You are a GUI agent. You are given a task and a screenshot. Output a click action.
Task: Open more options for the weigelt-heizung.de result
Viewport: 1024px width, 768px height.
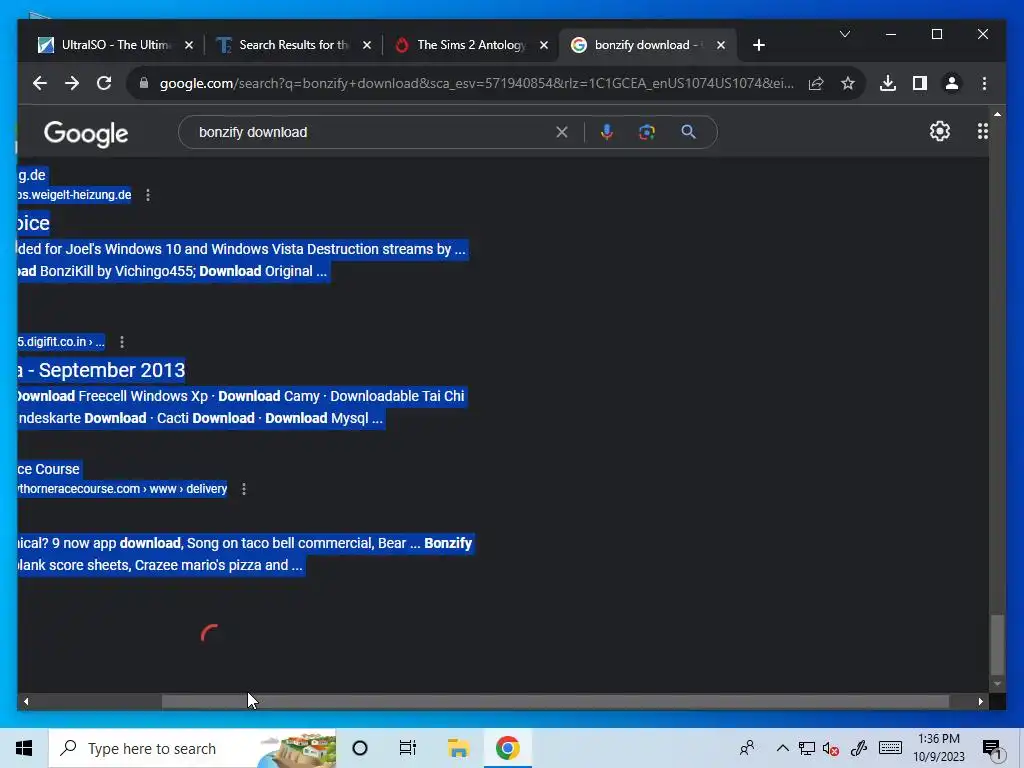tap(148, 195)
